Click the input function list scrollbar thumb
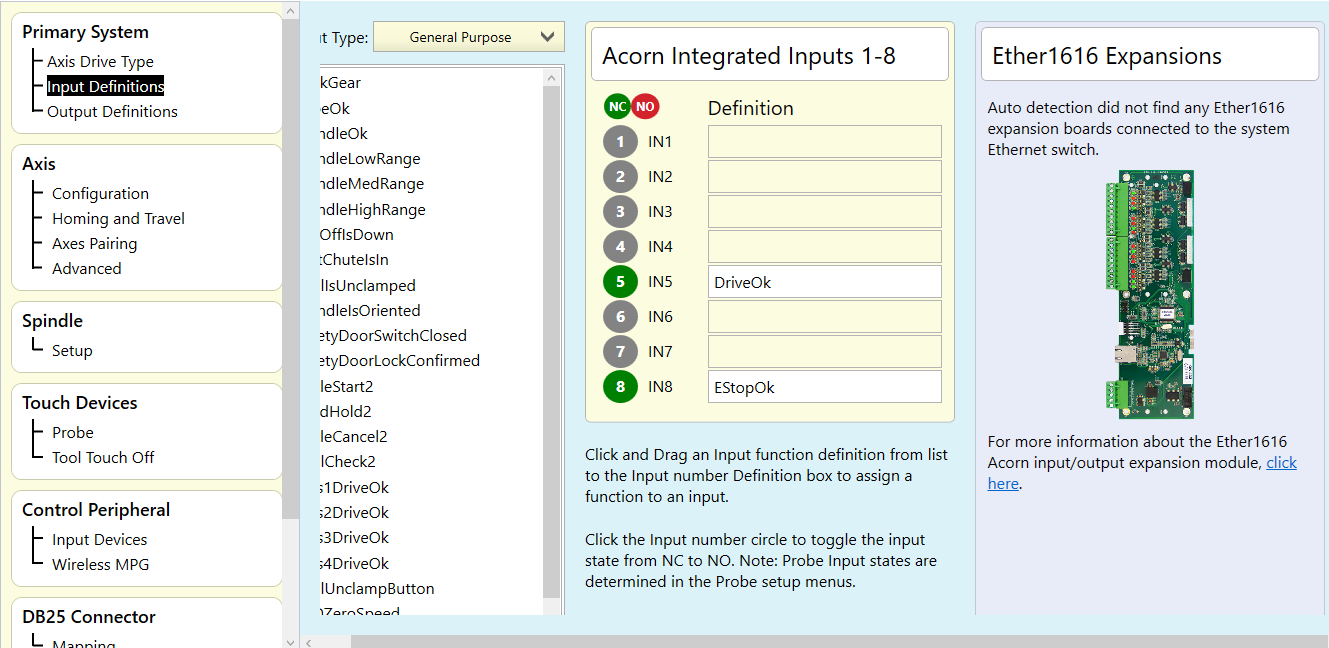Image resolution: width=1329 pixels, height=648 pixels. (x=552, y=340)
